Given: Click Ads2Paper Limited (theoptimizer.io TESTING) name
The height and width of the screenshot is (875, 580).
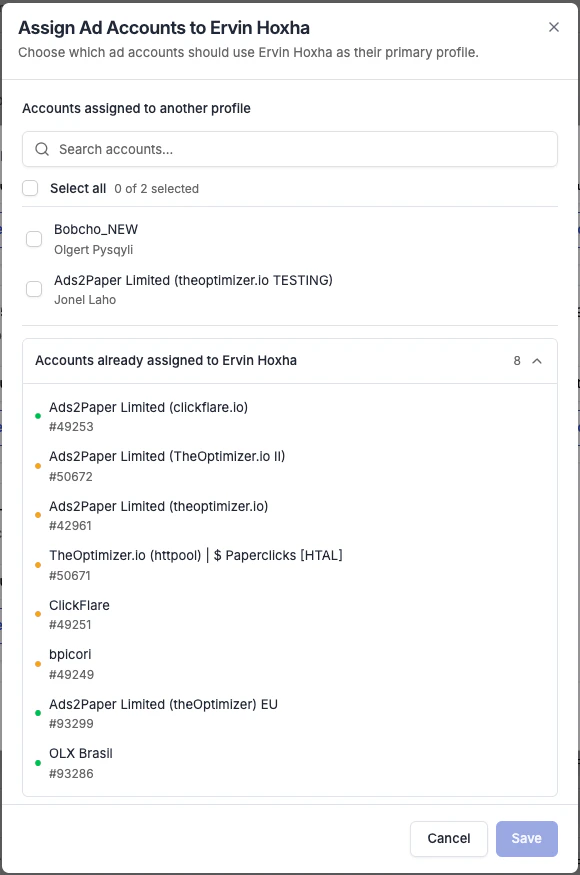Looking at the screenshot, I should pyautogui.click(x=193, y=280).
